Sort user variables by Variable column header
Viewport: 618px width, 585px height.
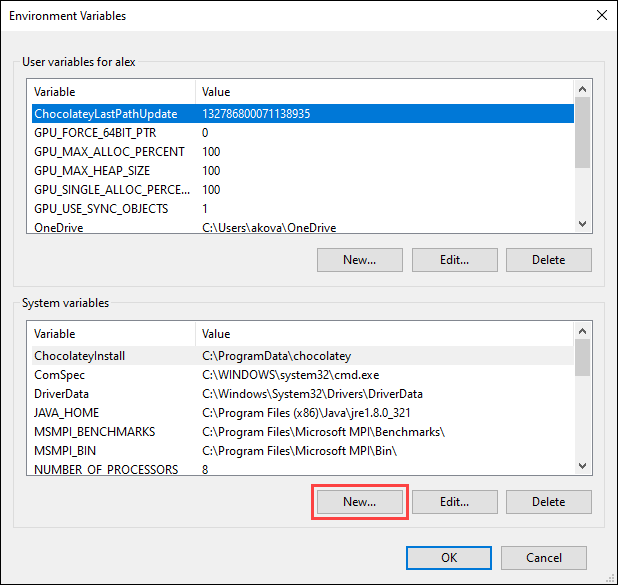coord(112,92)
